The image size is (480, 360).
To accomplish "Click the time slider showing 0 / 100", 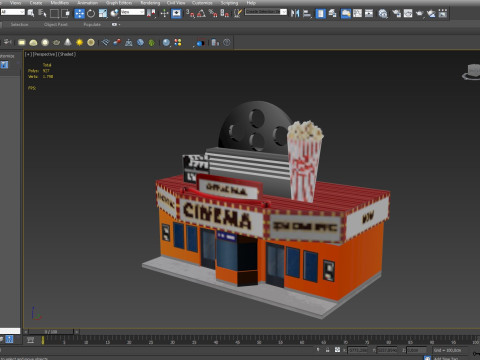I will [51, 332].
